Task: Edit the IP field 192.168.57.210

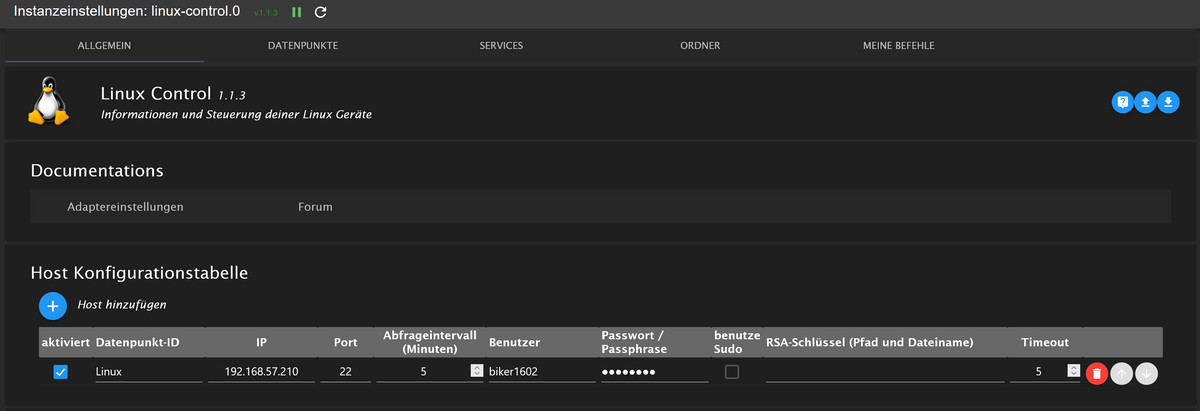Action: coord(262,372)
